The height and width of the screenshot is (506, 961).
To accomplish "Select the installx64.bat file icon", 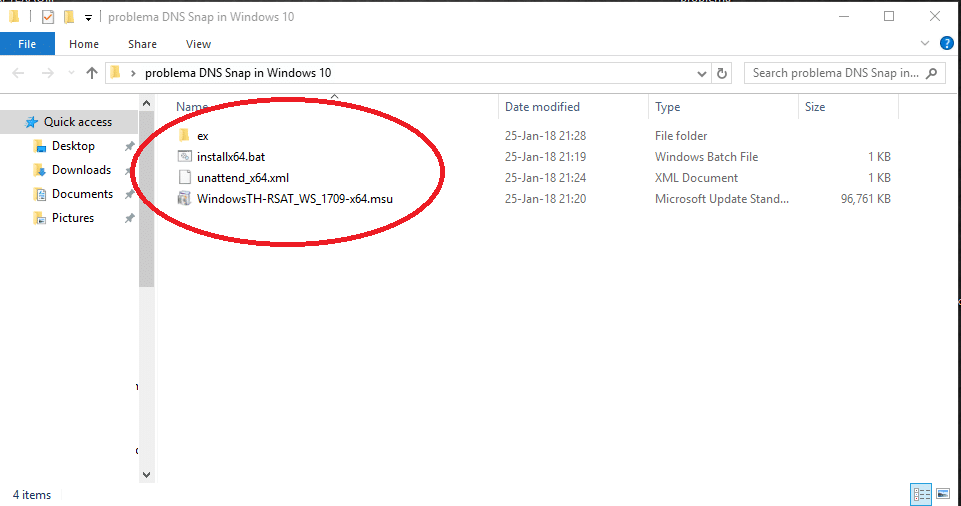I will [x=184, y=156].
